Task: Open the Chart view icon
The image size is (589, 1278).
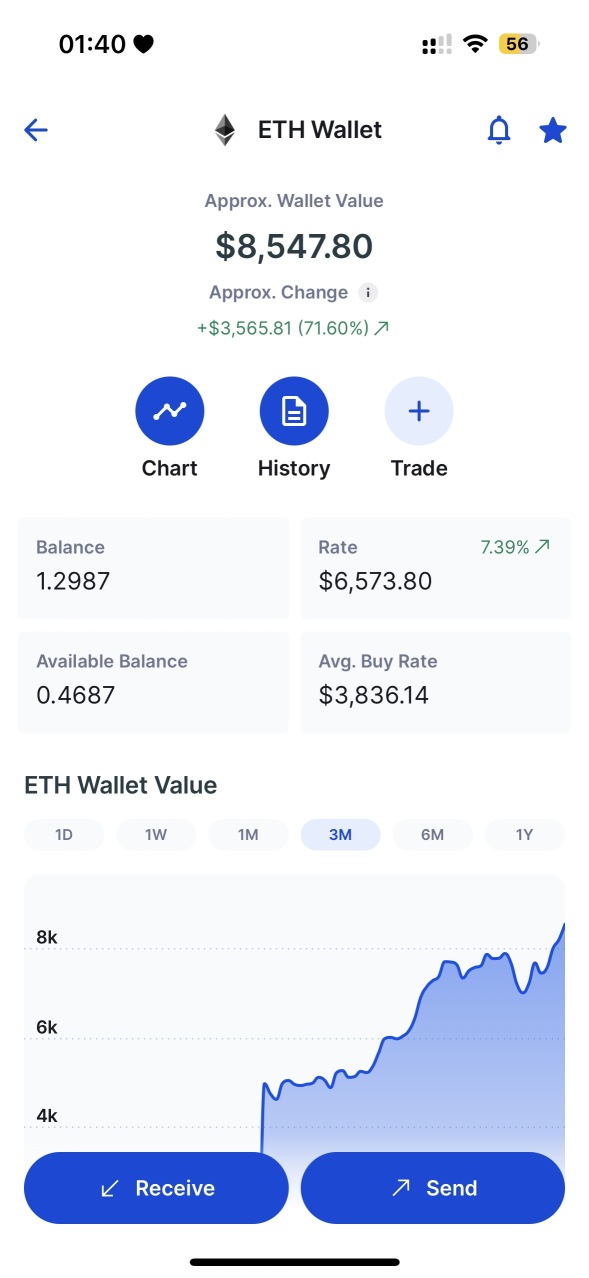Action: pos(170,411)
